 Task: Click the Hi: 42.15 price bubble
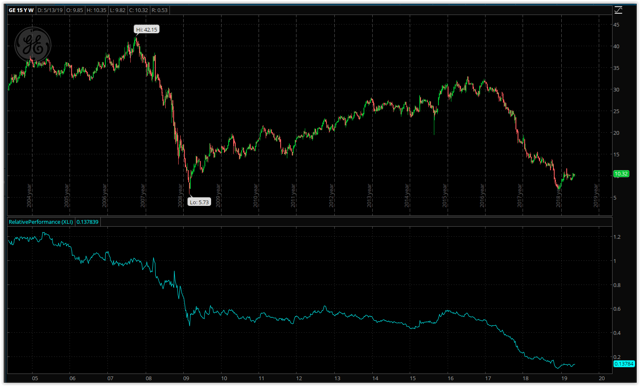tap(147, 29)
